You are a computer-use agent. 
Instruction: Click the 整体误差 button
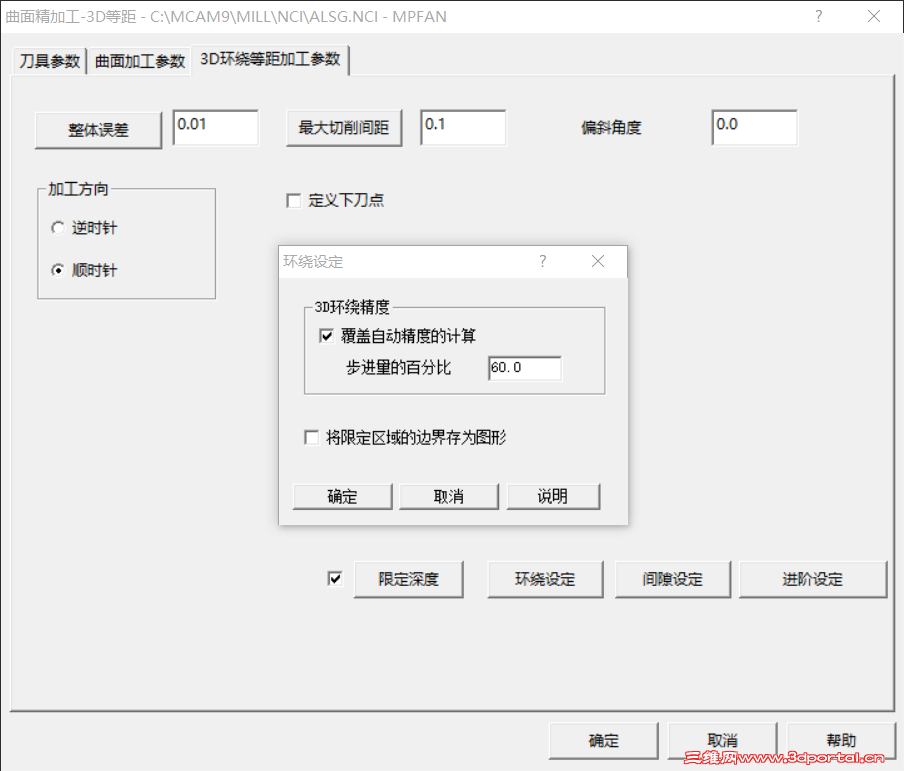coord(98,130)
